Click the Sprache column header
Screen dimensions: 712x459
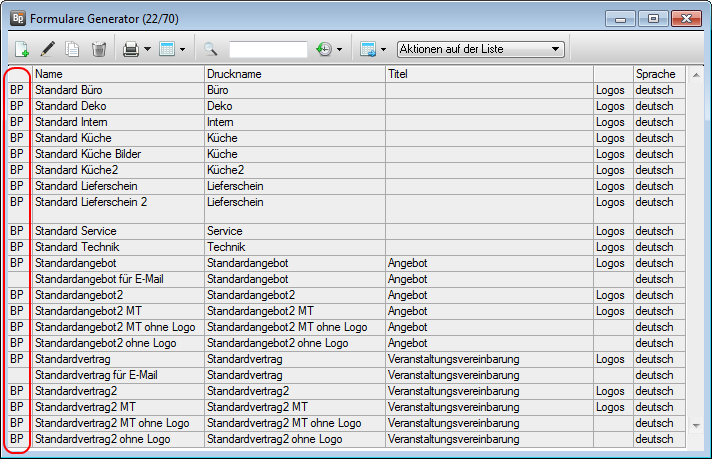pyautogui.click(x=657, y=74)
